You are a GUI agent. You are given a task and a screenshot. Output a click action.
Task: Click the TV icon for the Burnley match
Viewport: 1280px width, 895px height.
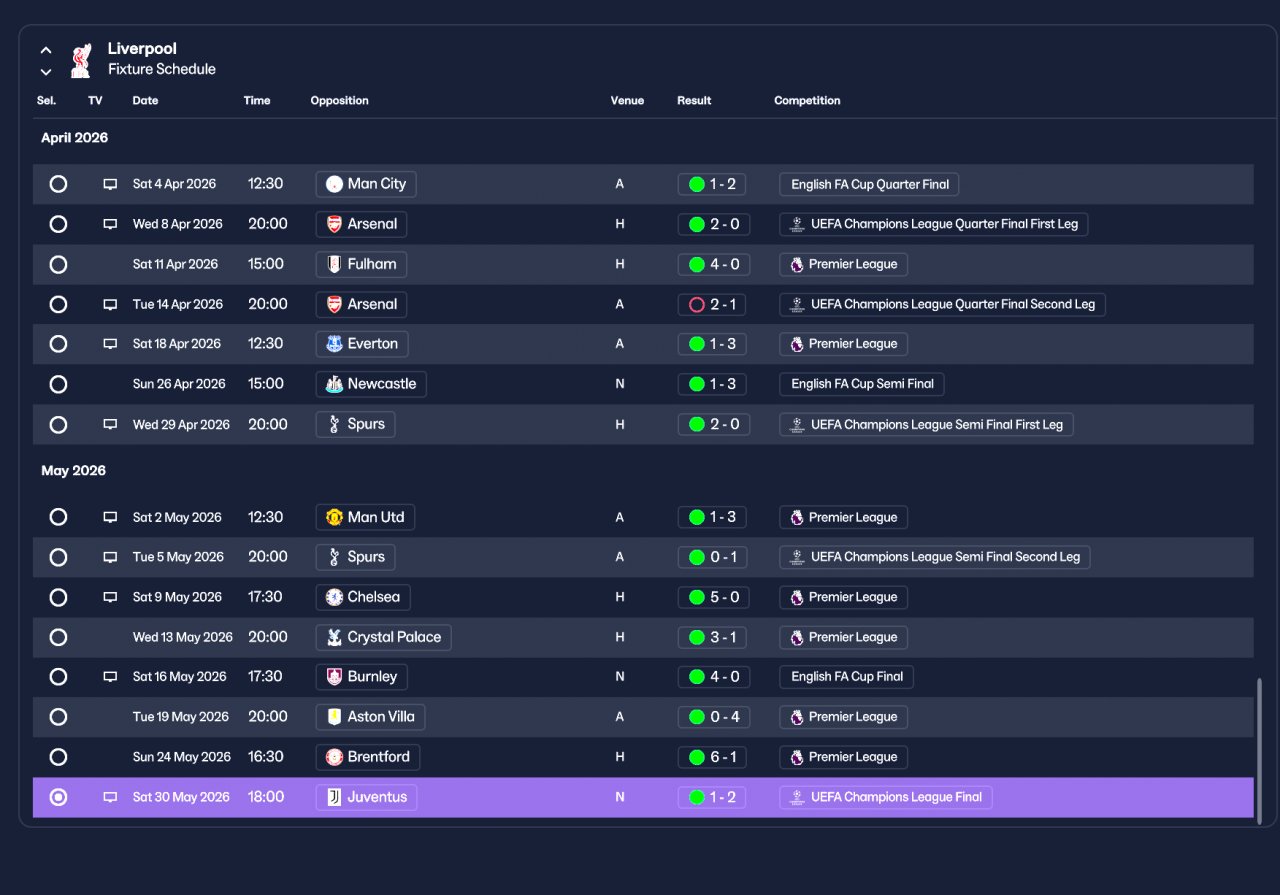tap(110, 677)
